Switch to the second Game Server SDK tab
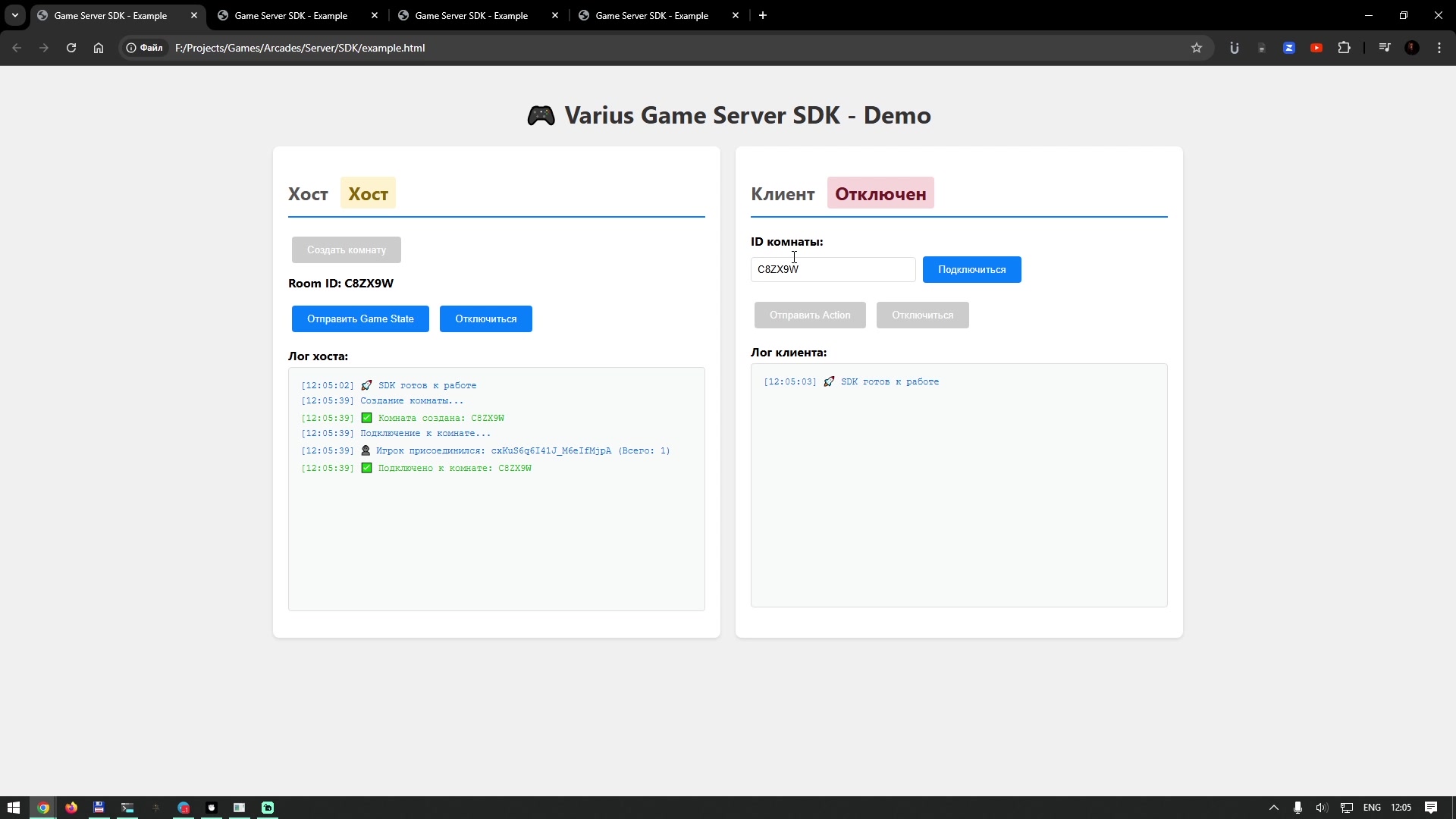The image size is (1456, 819). point(291,15)
